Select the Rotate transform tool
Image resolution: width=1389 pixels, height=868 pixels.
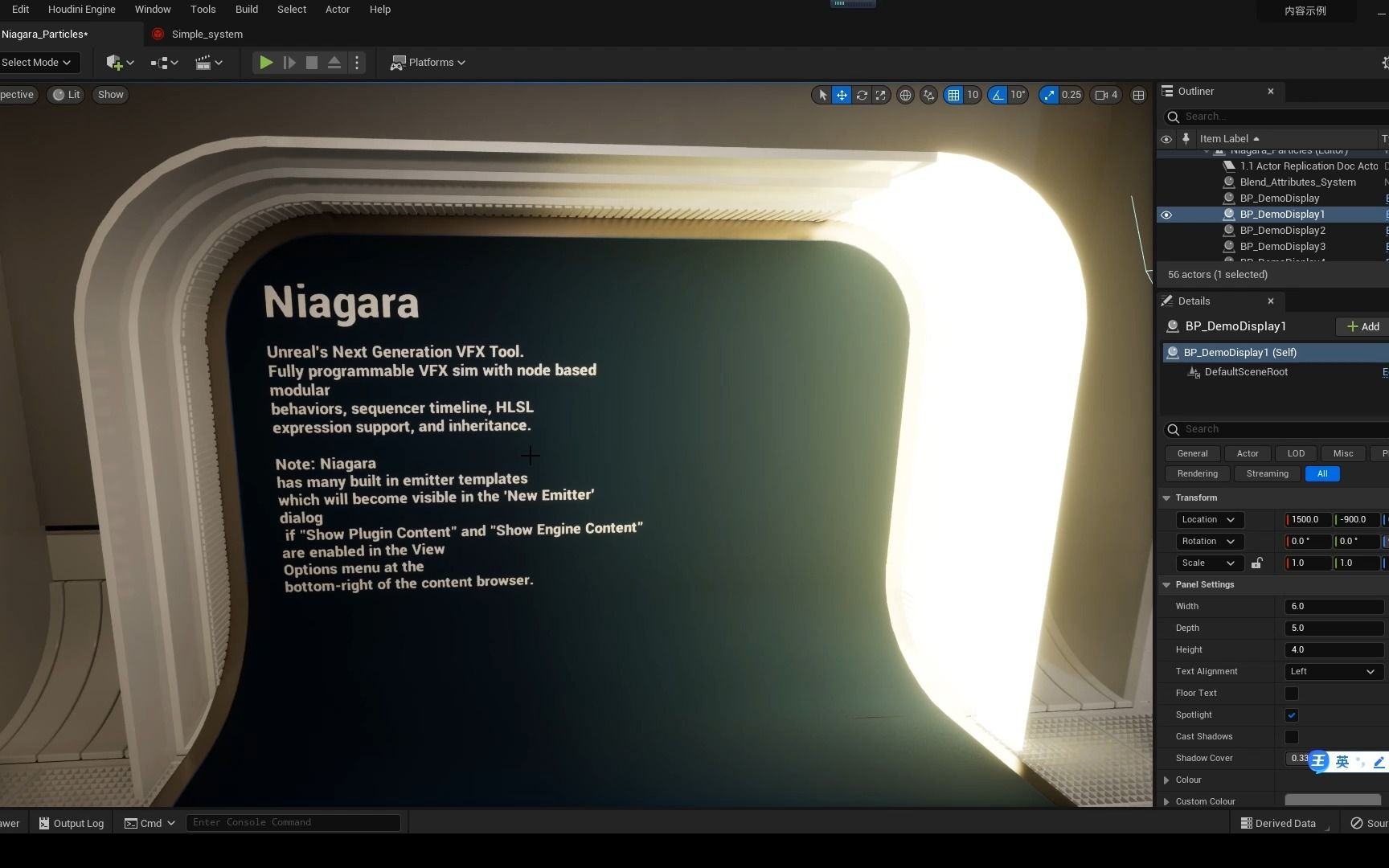[x=861, y=95]
